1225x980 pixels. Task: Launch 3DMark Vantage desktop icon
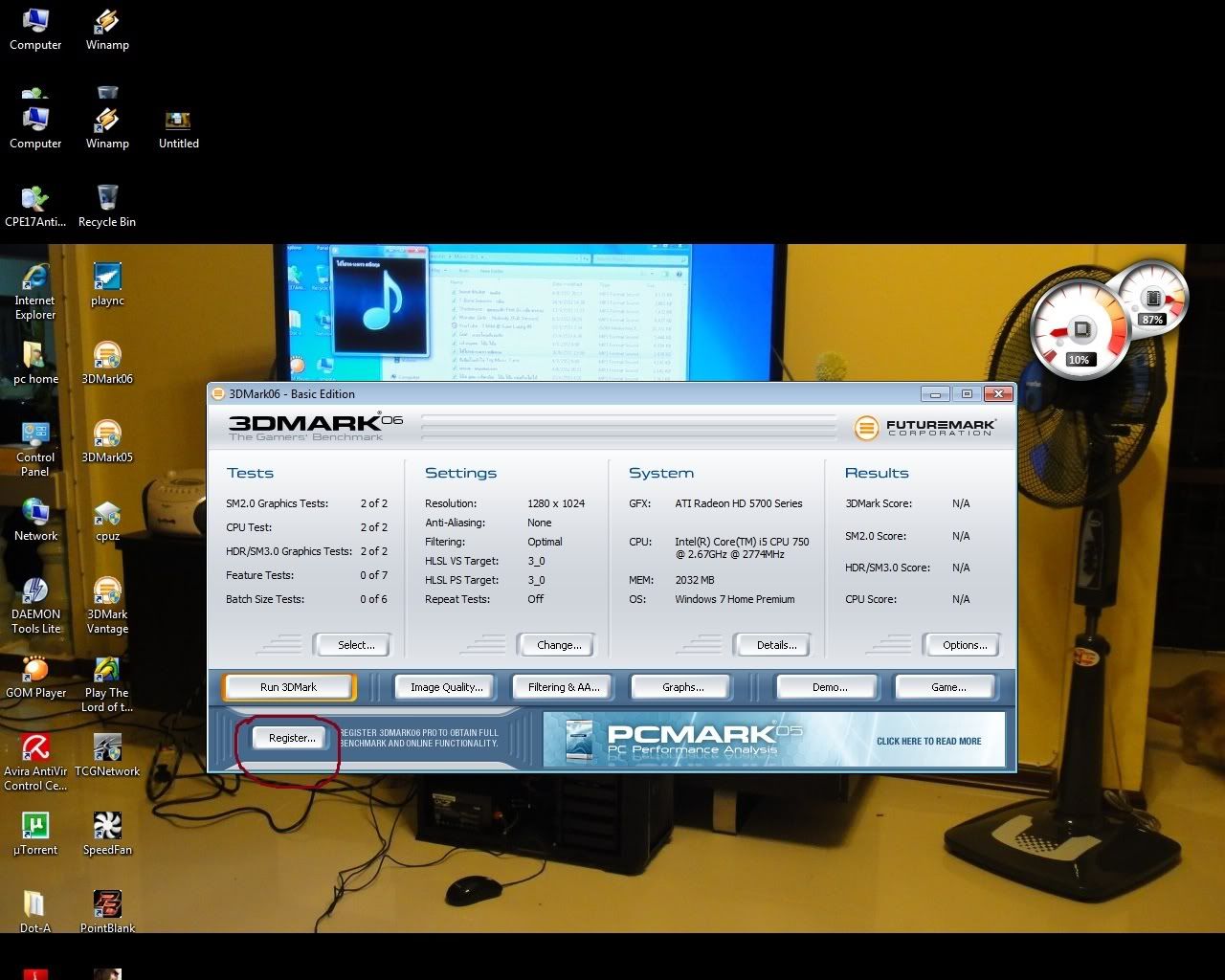coord(107,592)
